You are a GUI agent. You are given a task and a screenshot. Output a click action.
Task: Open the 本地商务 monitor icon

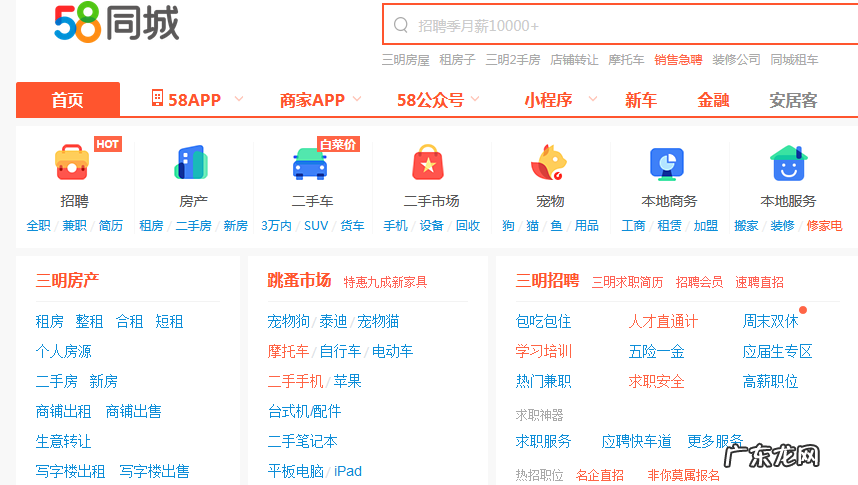coord(667,163)
